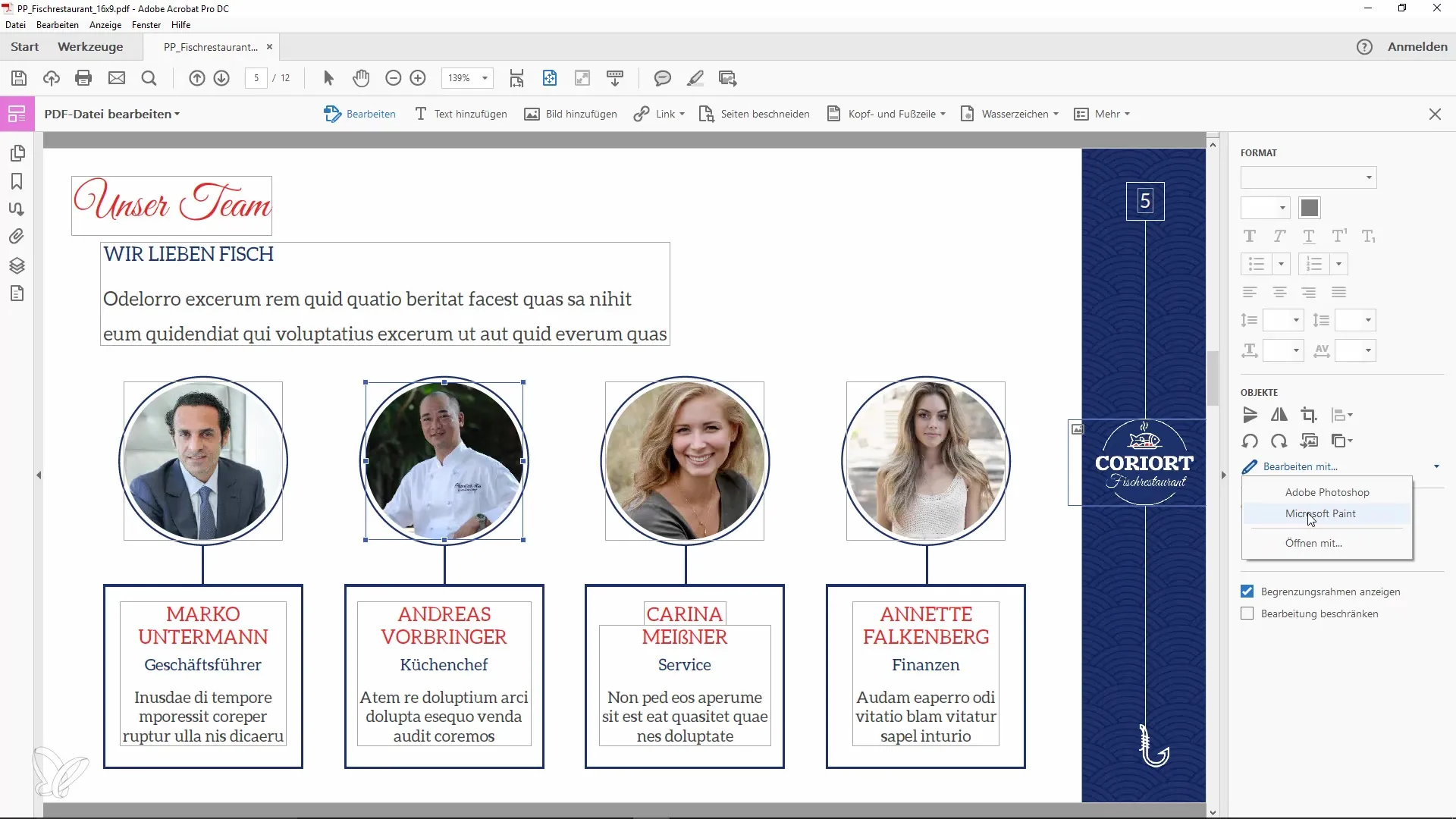
Task: Print the document with printer icon
Action: 83,78
